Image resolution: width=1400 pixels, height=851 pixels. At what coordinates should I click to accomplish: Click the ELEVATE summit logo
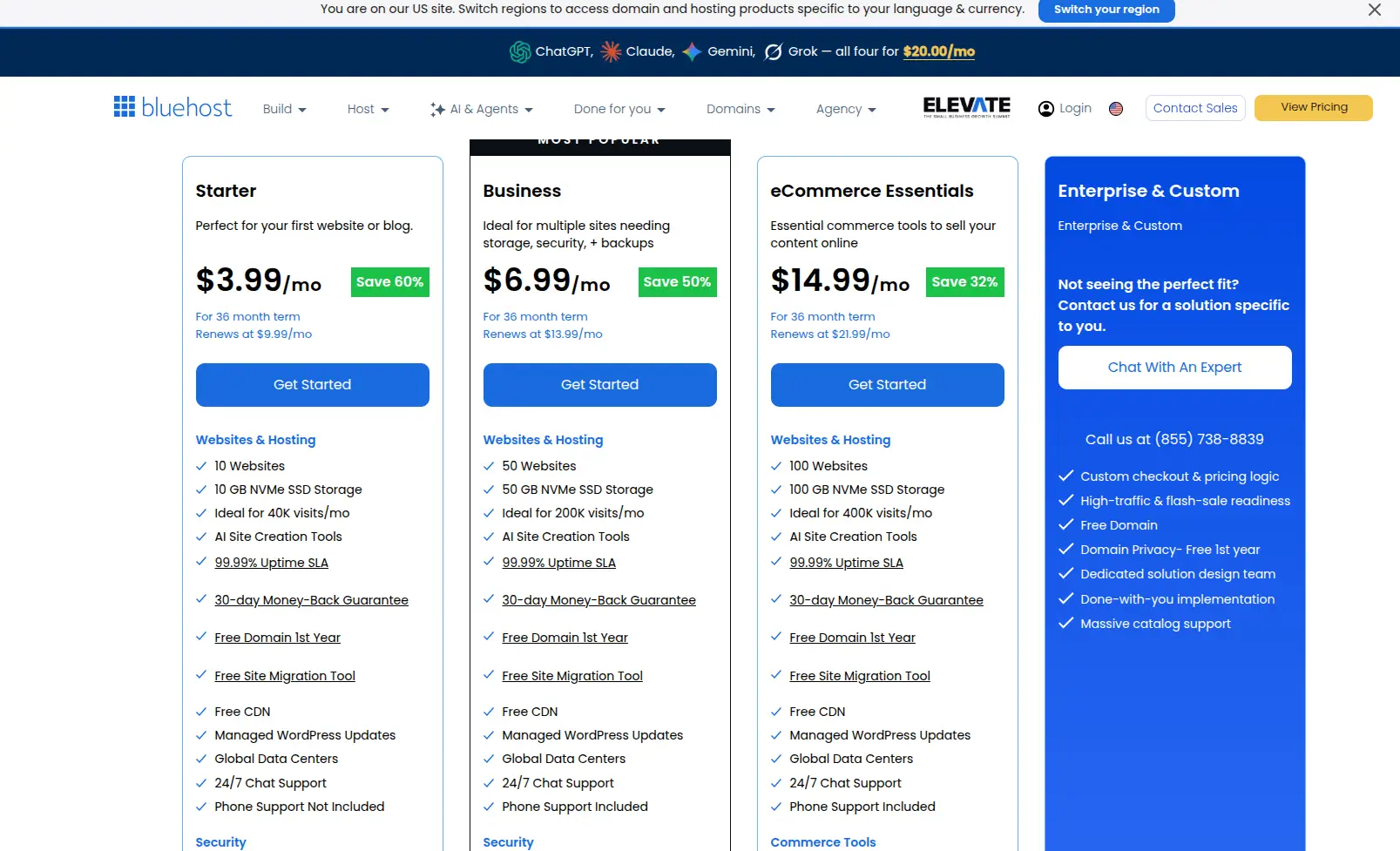tap(967, 107)
